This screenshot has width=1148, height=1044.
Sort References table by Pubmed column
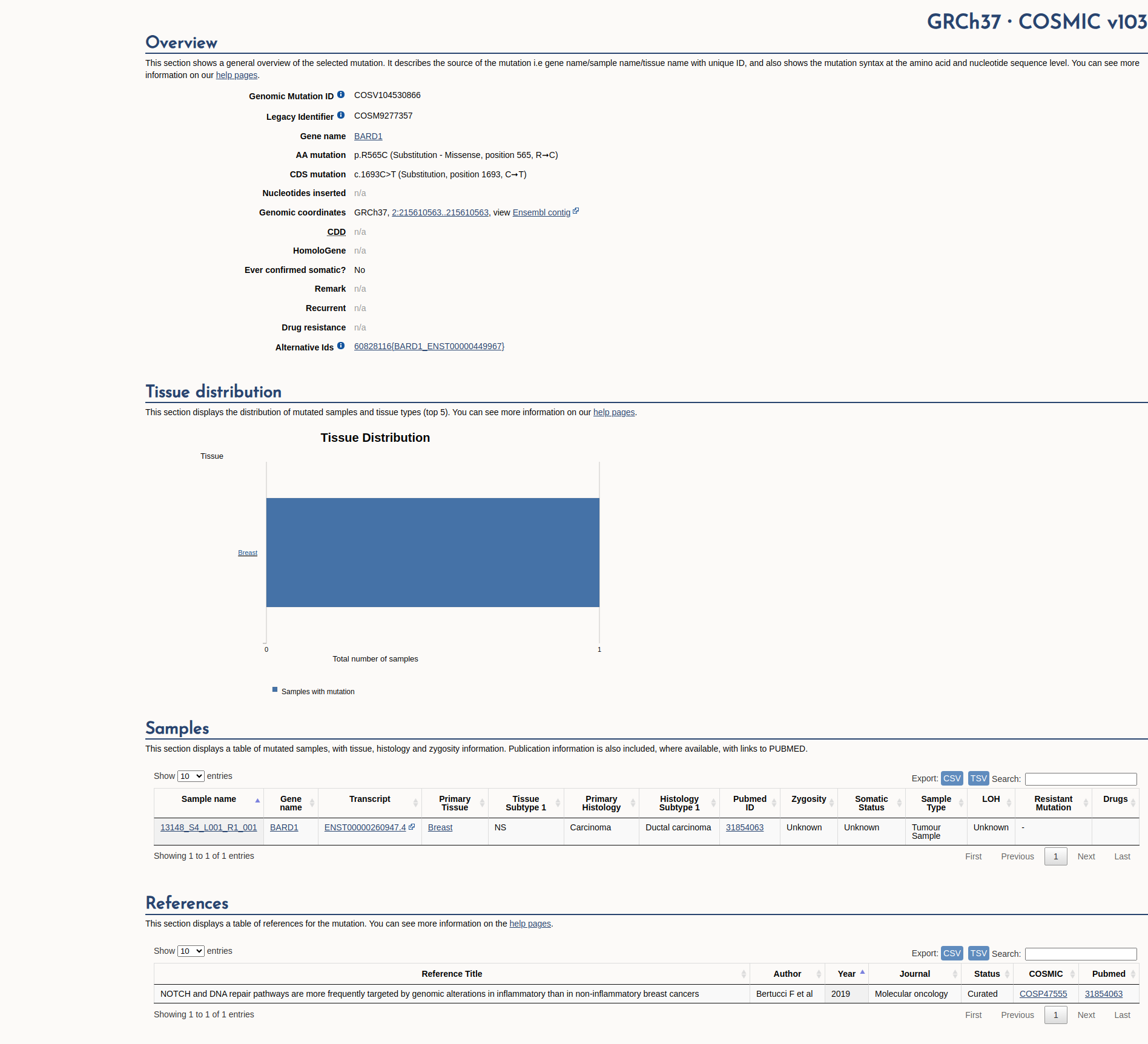click(x=1109, y=974)
